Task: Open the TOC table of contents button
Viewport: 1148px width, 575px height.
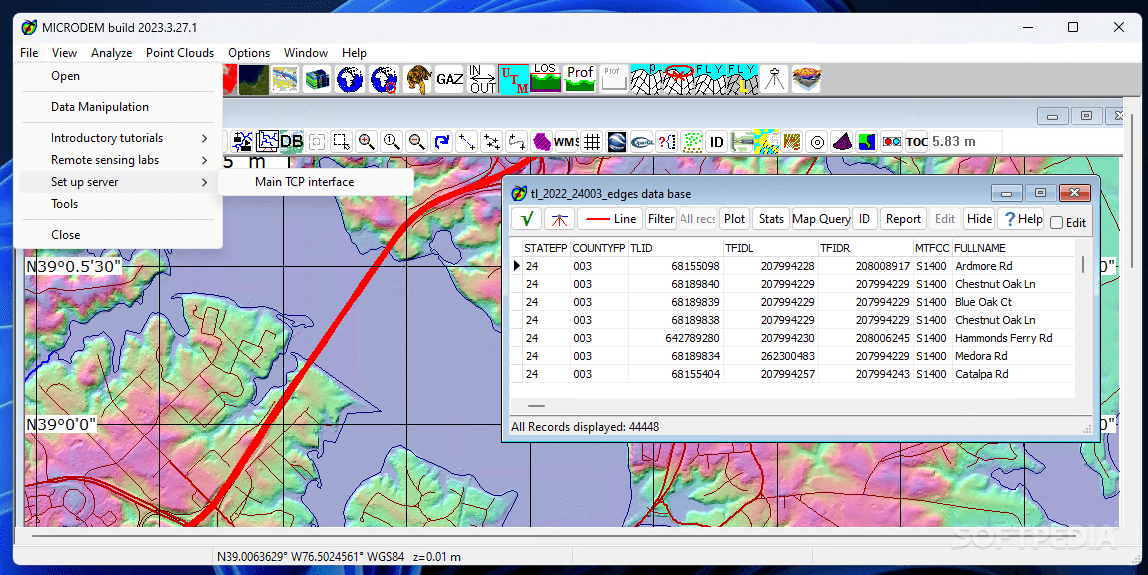Action: pos(917,141)
